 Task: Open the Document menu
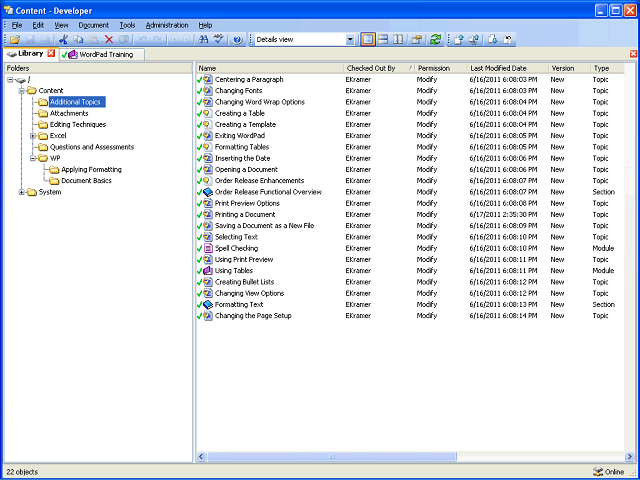tap(93, 25)
